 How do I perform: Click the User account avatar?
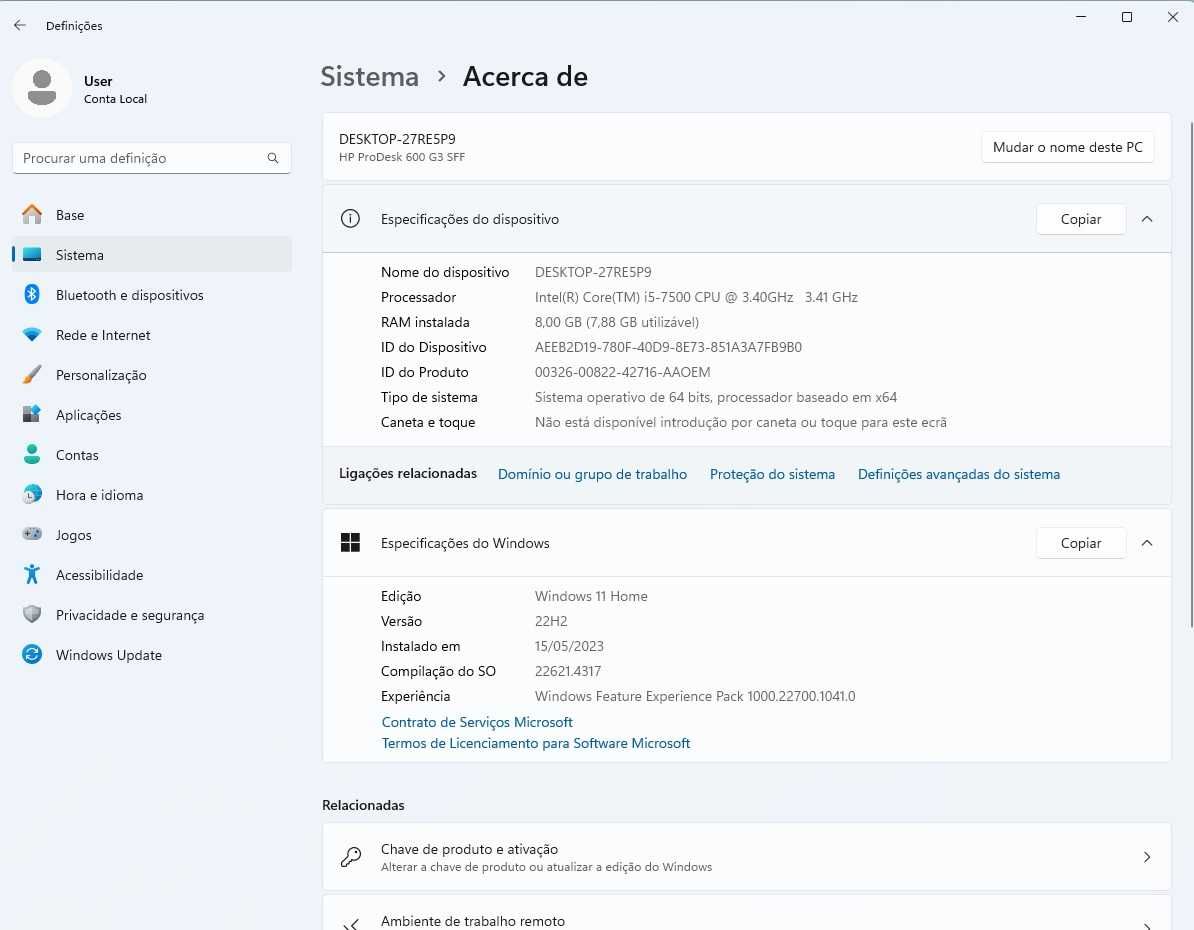42,88
